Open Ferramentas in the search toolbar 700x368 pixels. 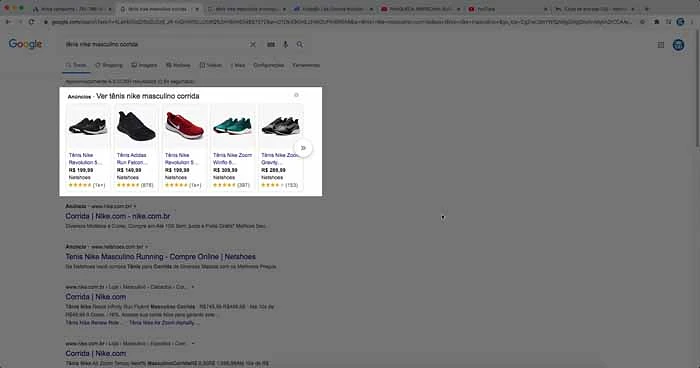tap(306, 65)
